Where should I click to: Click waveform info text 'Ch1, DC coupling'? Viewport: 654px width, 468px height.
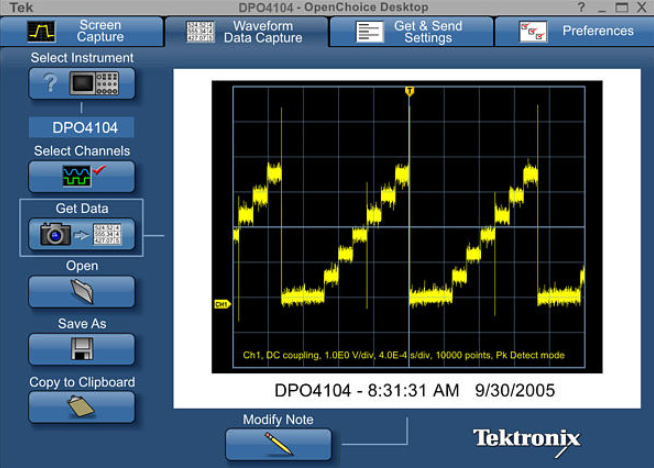coord(281,355)
